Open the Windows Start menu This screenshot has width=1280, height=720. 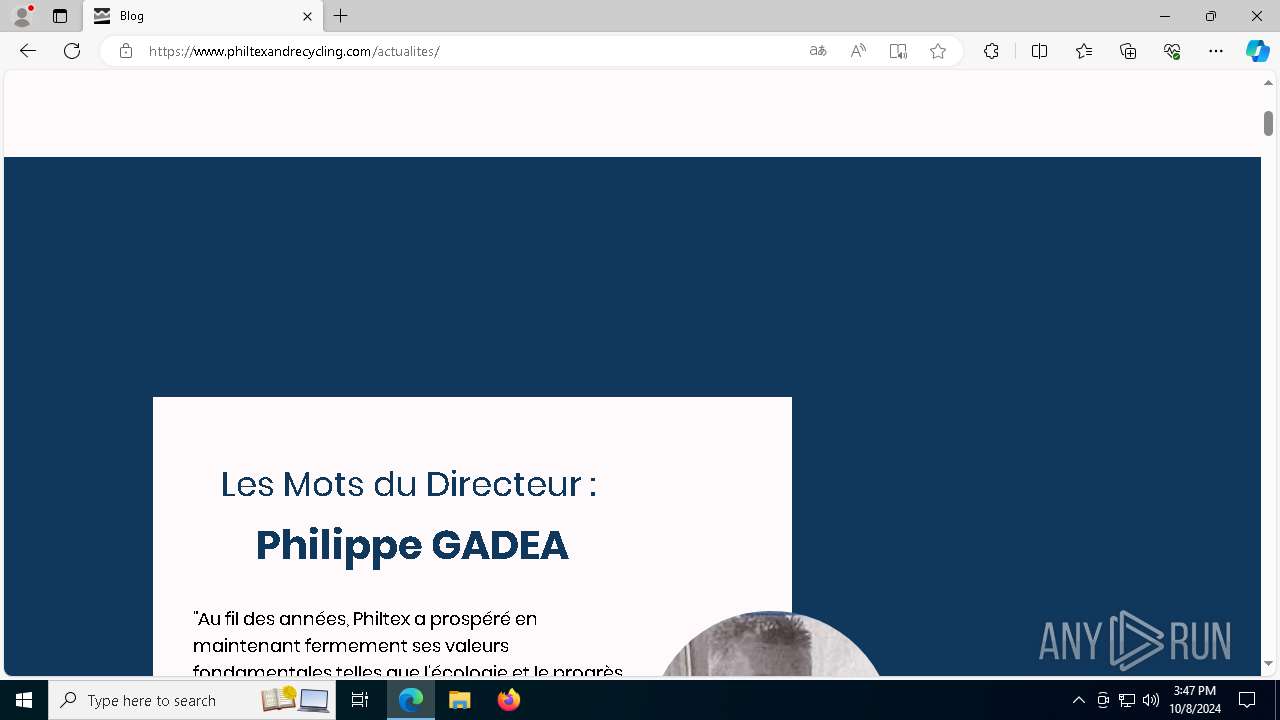coord(24,700)
